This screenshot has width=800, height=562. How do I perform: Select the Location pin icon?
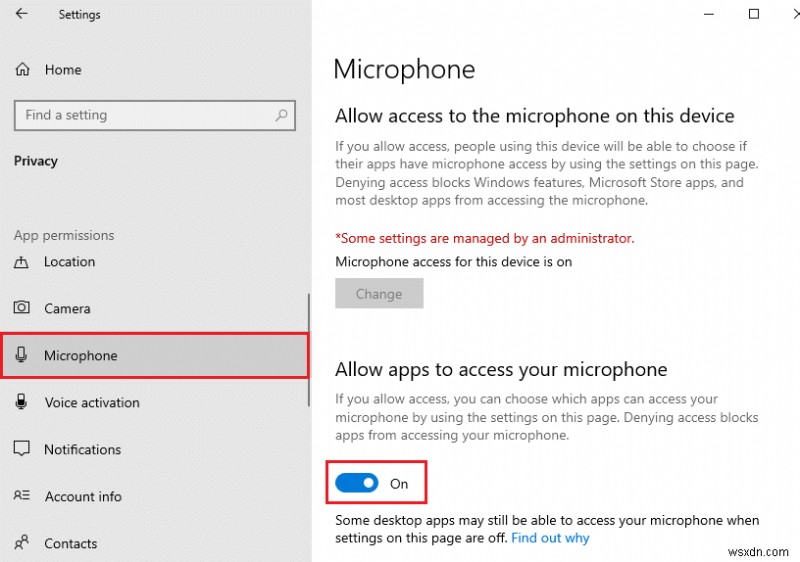click(21, 262)
